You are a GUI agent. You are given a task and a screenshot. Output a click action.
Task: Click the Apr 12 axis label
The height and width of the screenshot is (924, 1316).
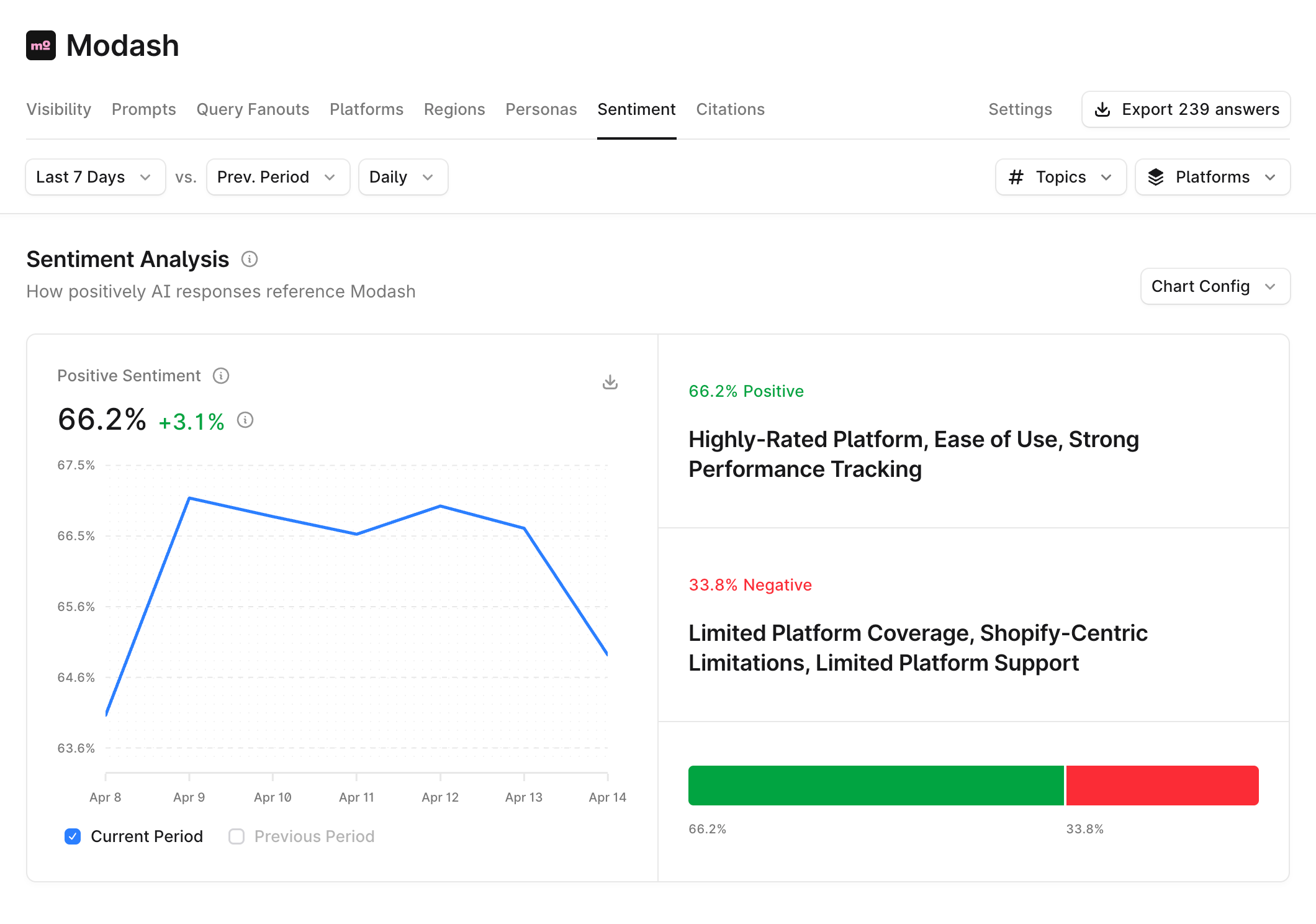(440, 797)
